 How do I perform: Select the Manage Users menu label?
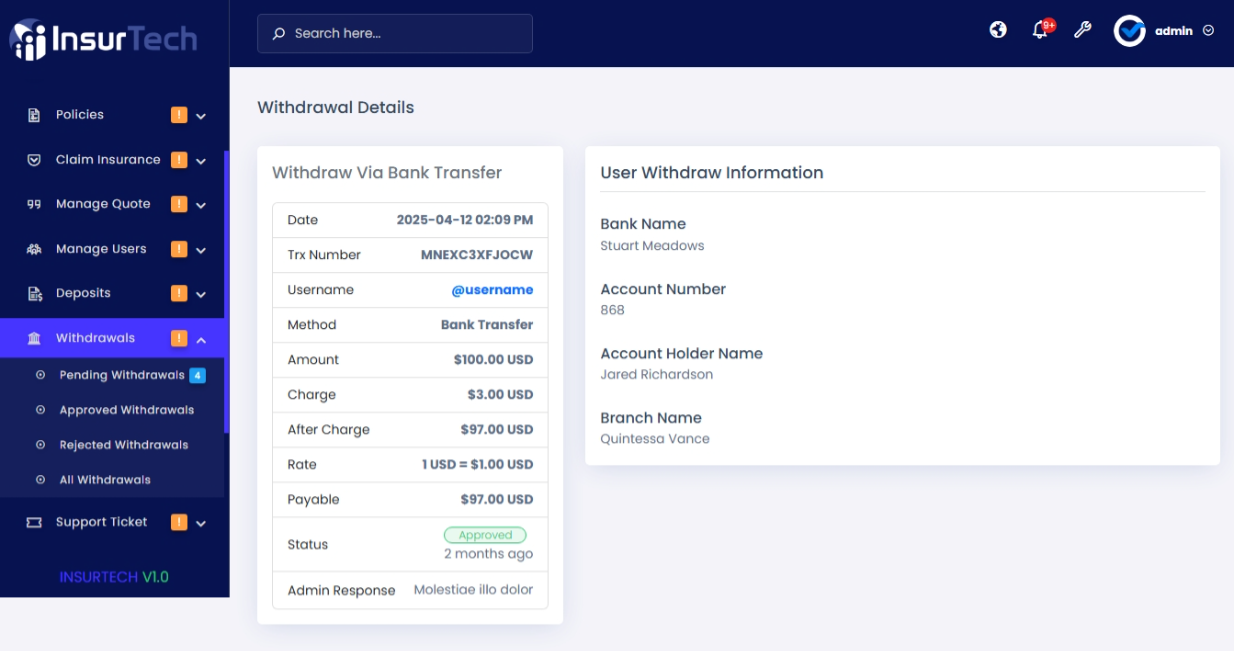pyautogui.click(x=101, y=249)
